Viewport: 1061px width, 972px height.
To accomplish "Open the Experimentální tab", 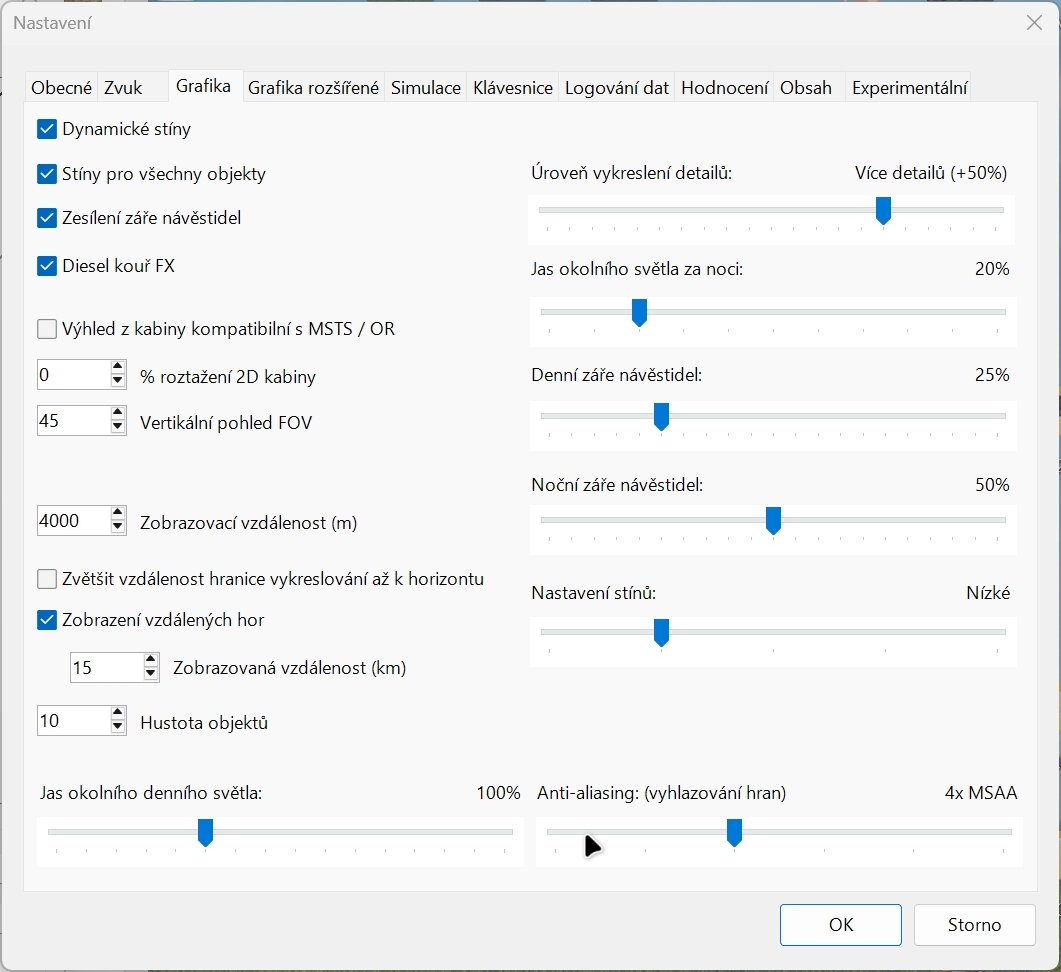I will (909, 87).
